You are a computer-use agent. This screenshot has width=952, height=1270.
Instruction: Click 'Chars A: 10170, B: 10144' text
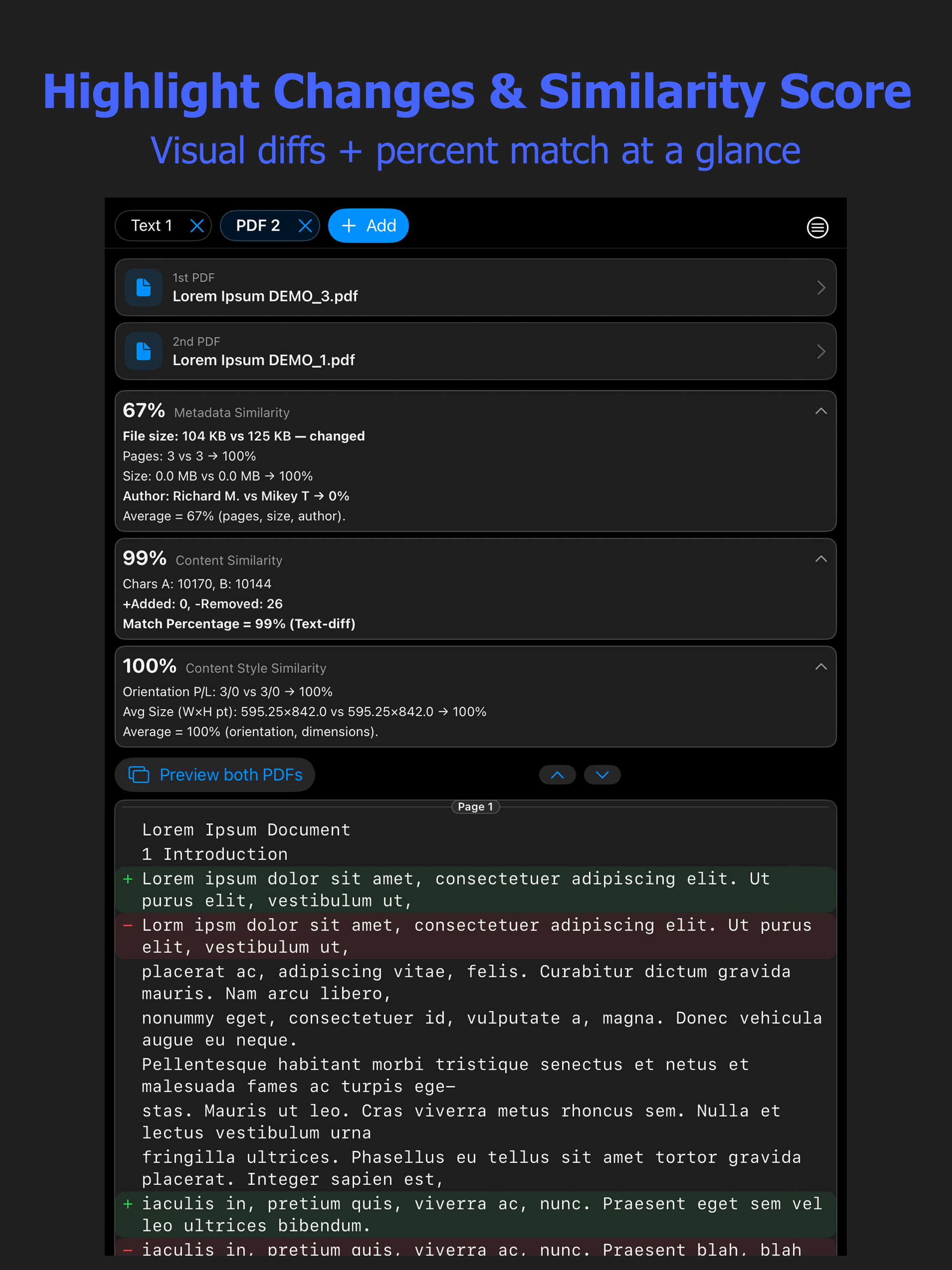pyautogui.click(x=197, y=584)
